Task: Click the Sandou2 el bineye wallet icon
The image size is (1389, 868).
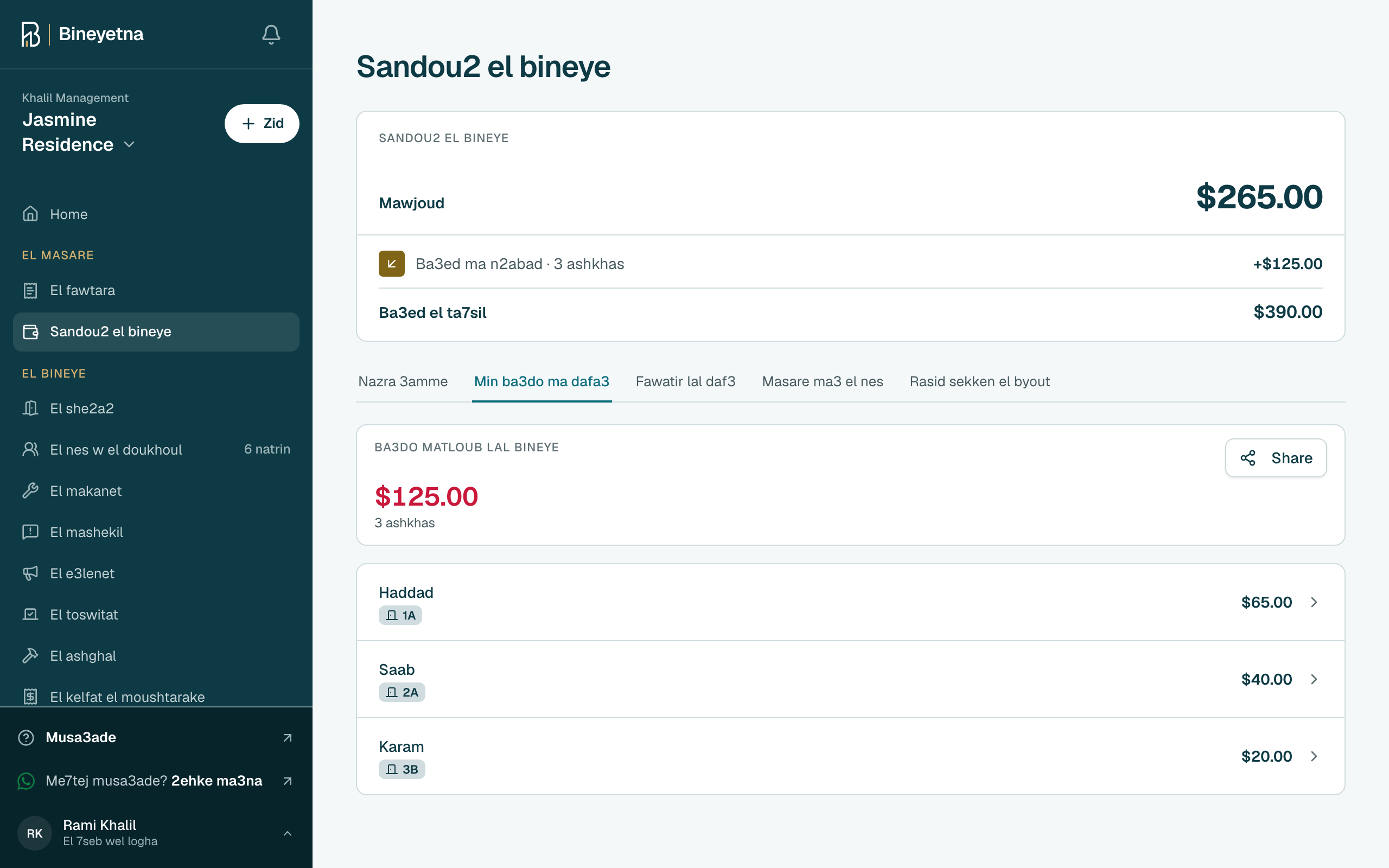Action: click(30, 332)
